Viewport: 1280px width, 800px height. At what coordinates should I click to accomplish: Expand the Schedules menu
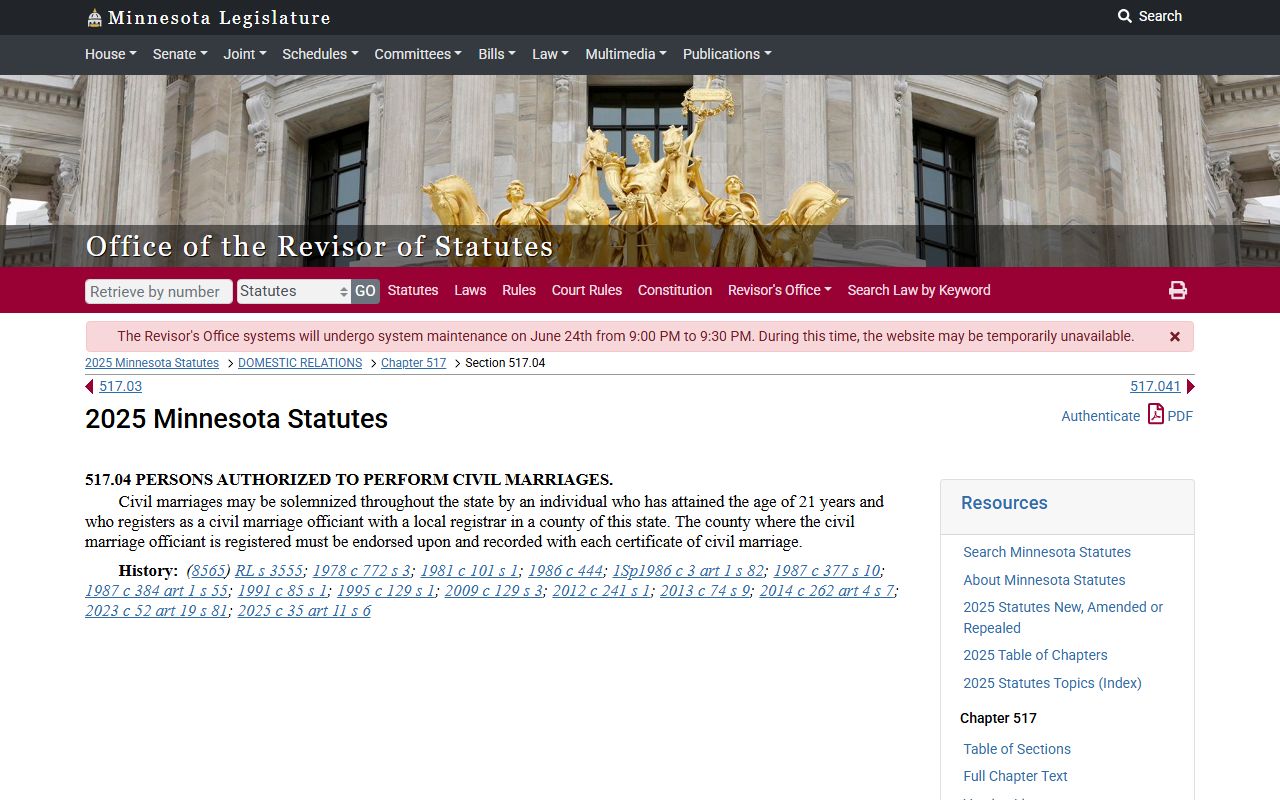pyautogui.click(x=320, y=54)
